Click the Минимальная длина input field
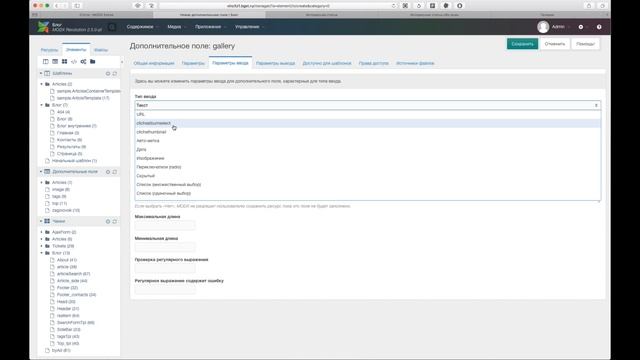Viewport: 640px width, 360px height. [165, 247]
